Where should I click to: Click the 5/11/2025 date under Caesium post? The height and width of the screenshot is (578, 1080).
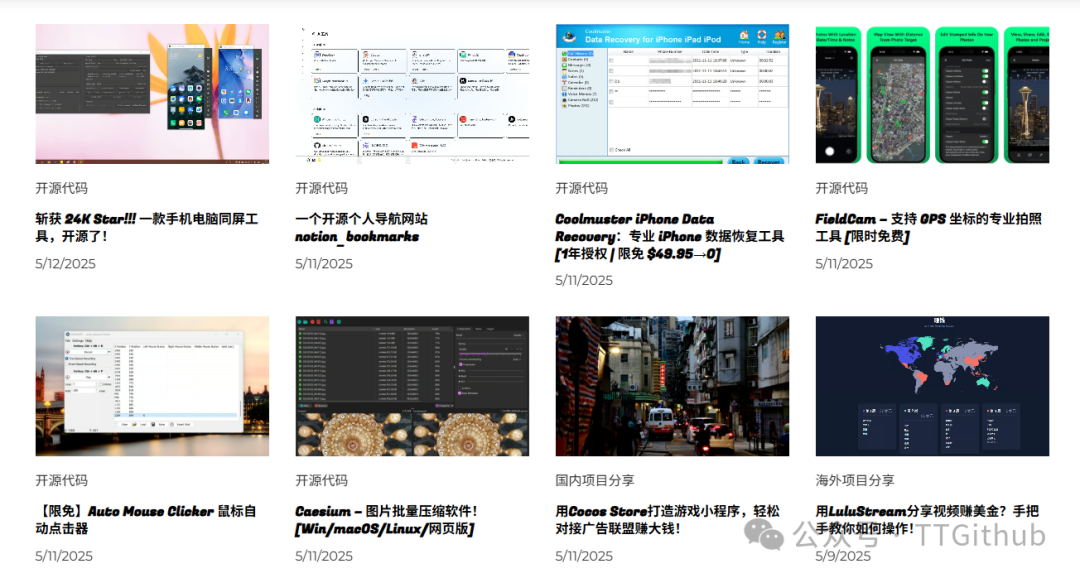(x=324, y=555)
